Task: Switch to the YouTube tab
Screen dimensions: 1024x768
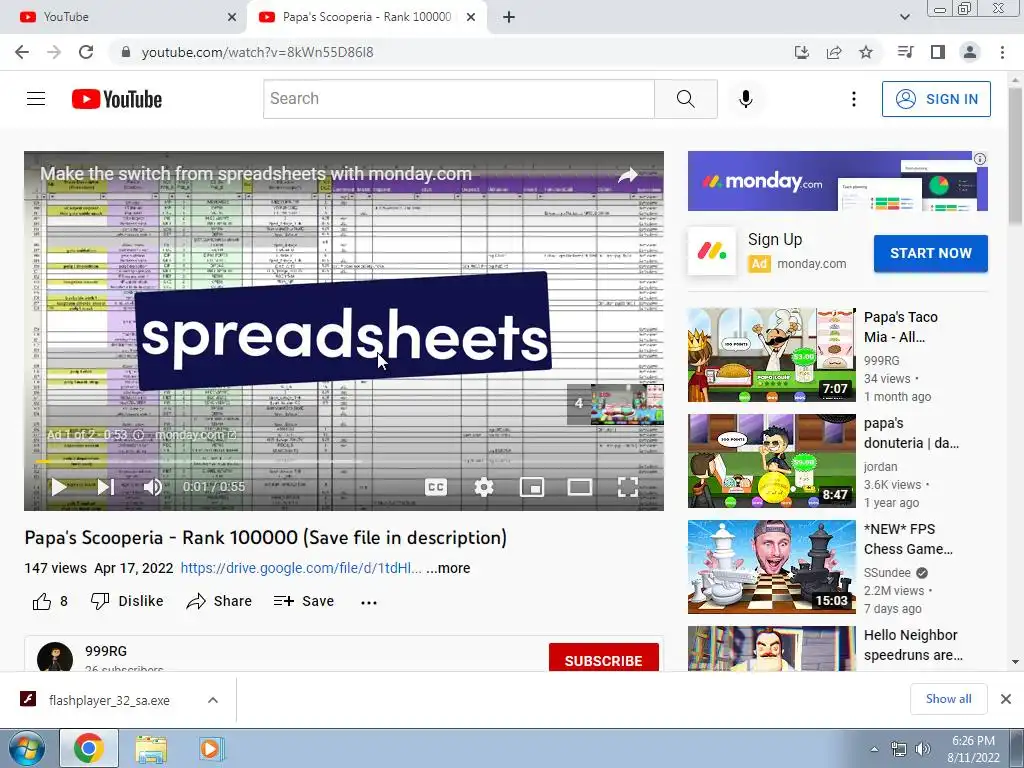Action: pos(123,17)
